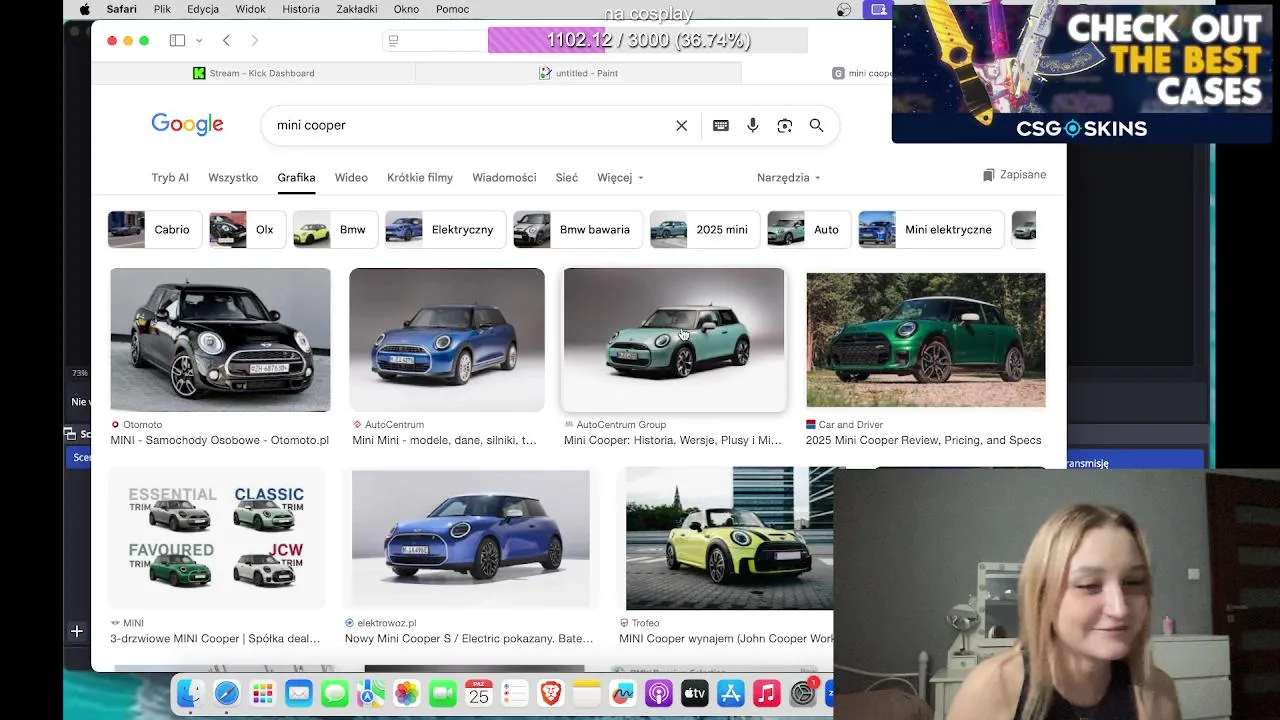Open the mint green AutoCentrum Group Mini image

click(x=674, y=340)
